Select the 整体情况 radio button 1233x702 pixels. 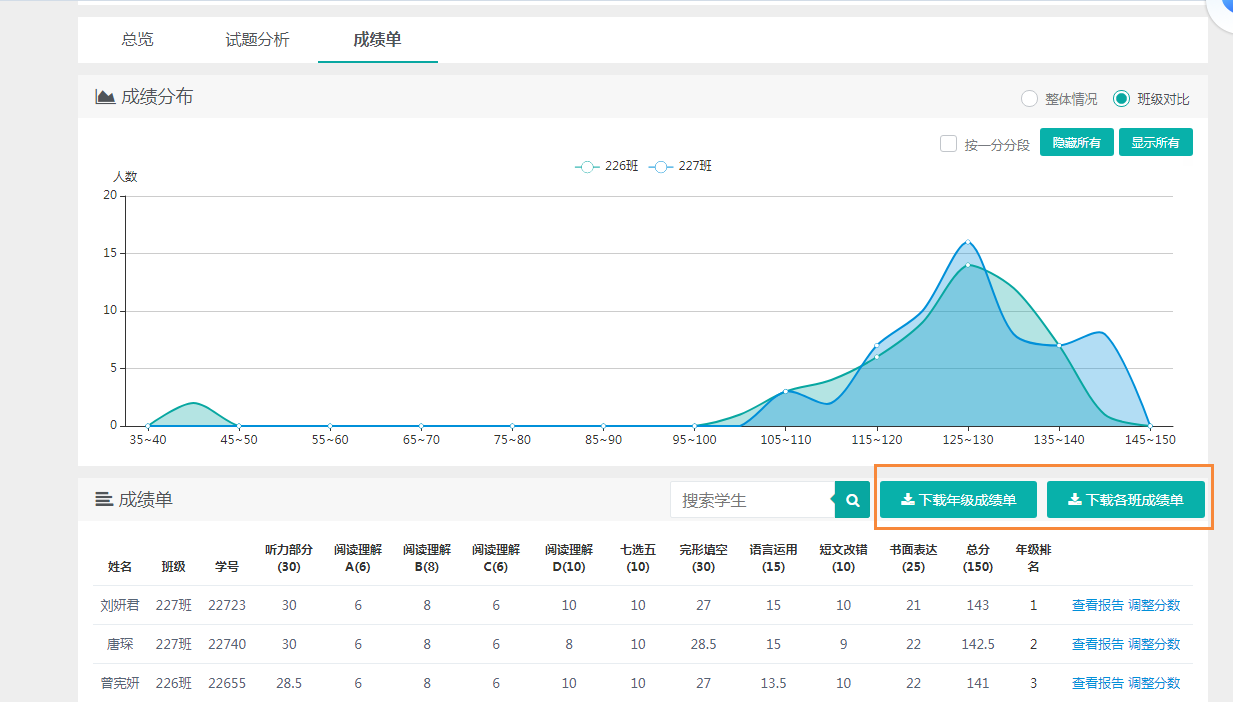click(x=1028, y=99)
